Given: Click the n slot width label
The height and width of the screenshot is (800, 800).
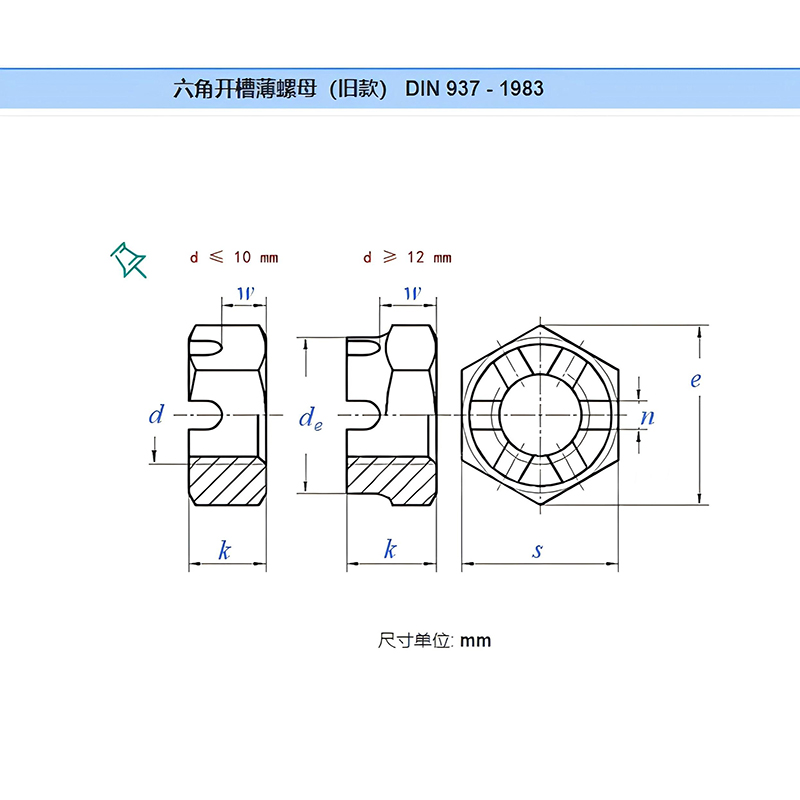Looking at the screenshot, I should pyautogui.click(x=647, y=417).
